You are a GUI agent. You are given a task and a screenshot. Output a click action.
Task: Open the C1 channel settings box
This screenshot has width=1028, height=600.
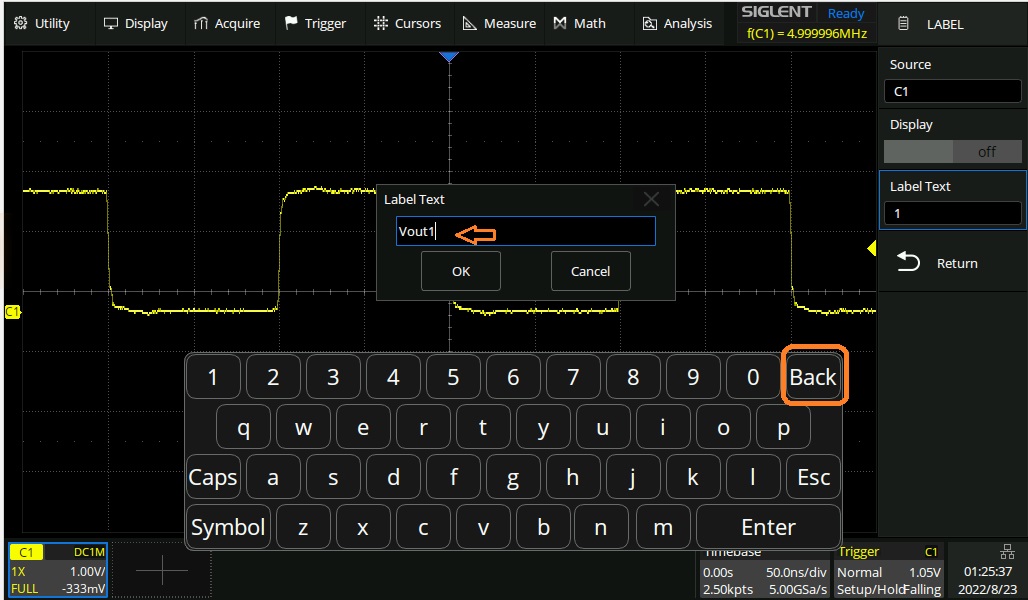57,570
